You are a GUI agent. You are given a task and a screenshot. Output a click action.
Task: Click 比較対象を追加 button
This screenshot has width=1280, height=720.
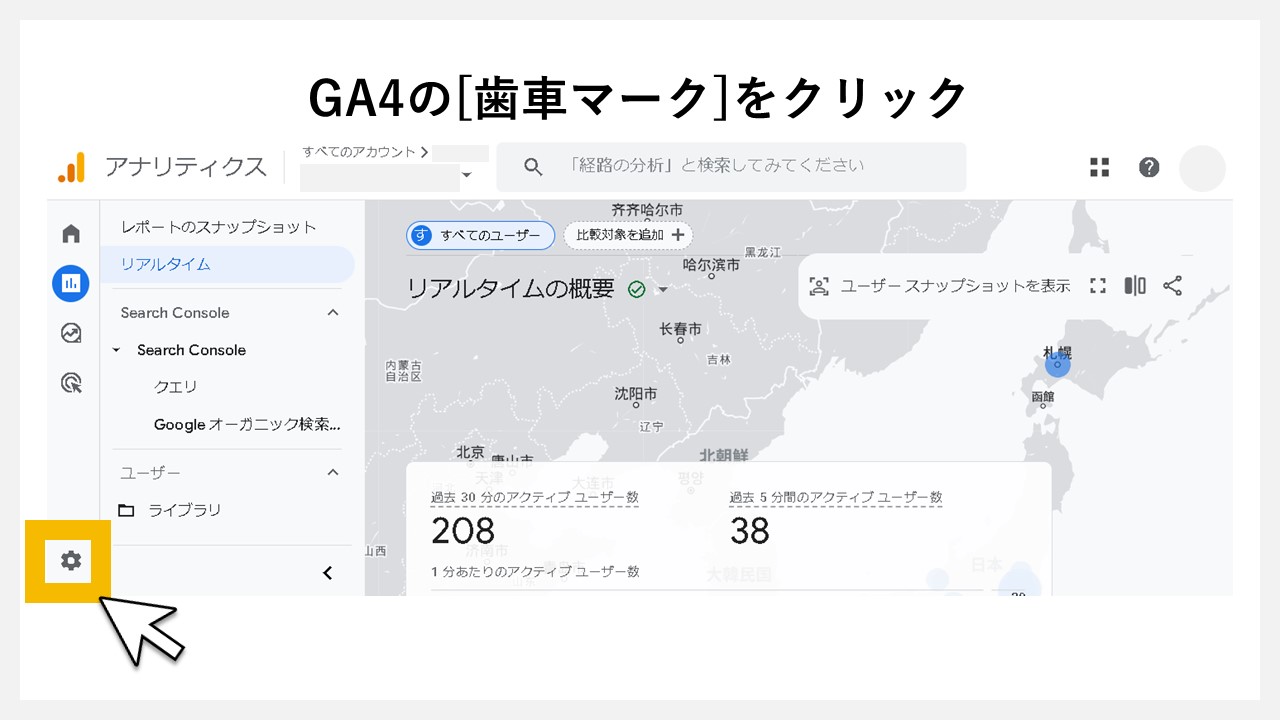point(628,235)
